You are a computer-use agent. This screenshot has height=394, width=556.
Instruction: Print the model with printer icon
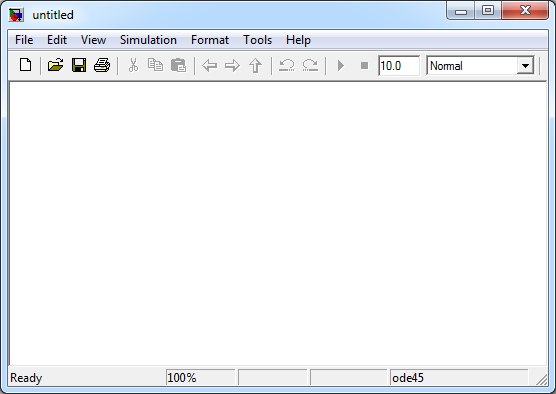click(102, 65)
